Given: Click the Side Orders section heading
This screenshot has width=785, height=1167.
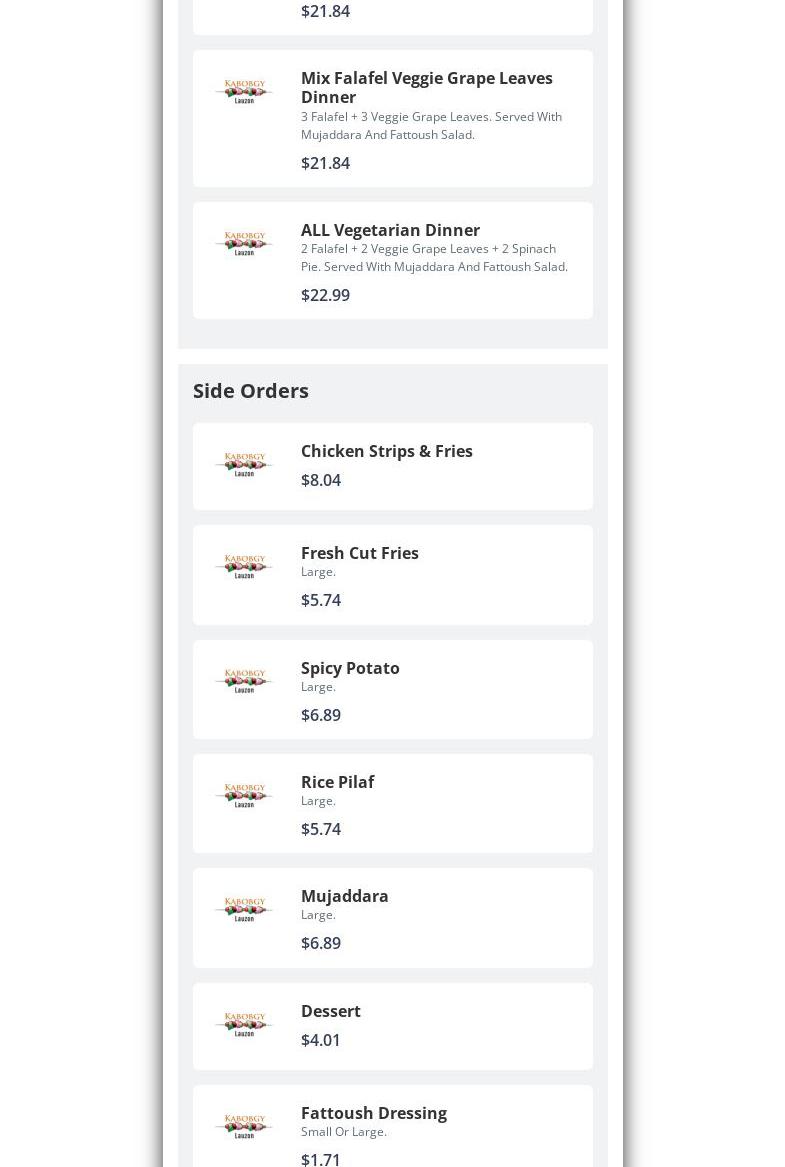Looking at the screenshot, I should click(x=250, y=391).
